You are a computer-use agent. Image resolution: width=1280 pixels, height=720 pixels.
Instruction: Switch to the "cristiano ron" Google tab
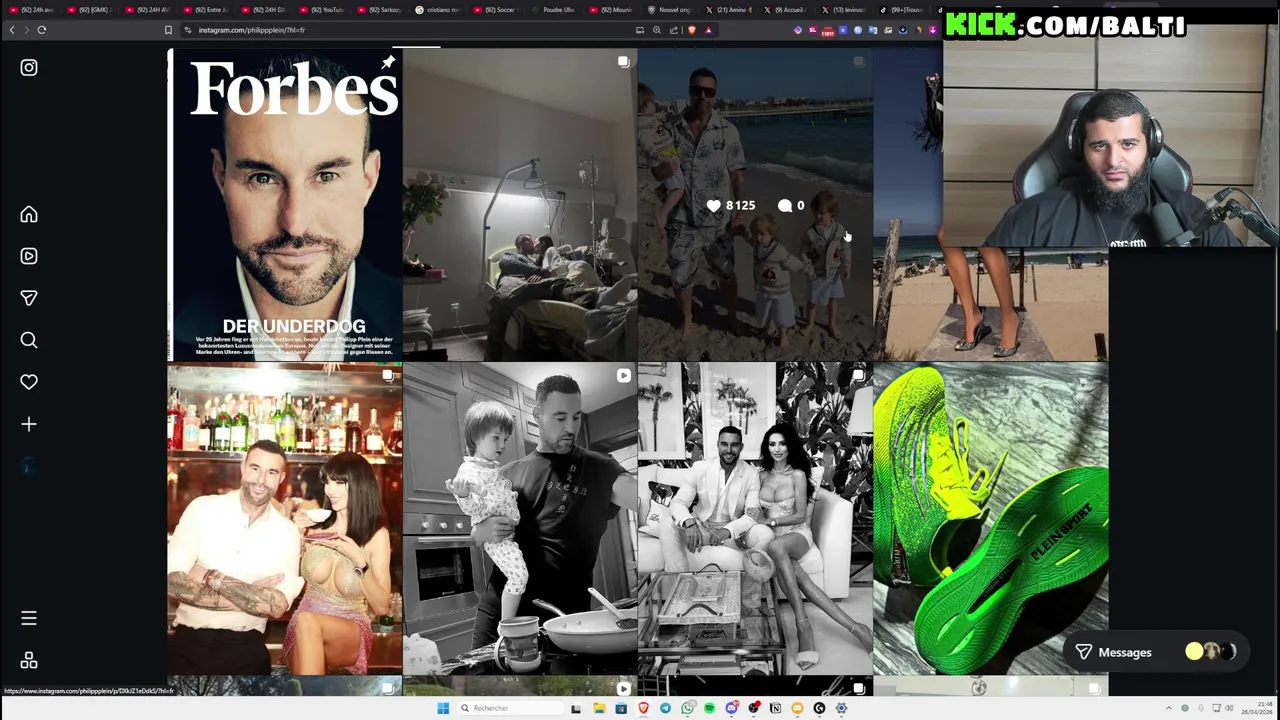[437, 10]
